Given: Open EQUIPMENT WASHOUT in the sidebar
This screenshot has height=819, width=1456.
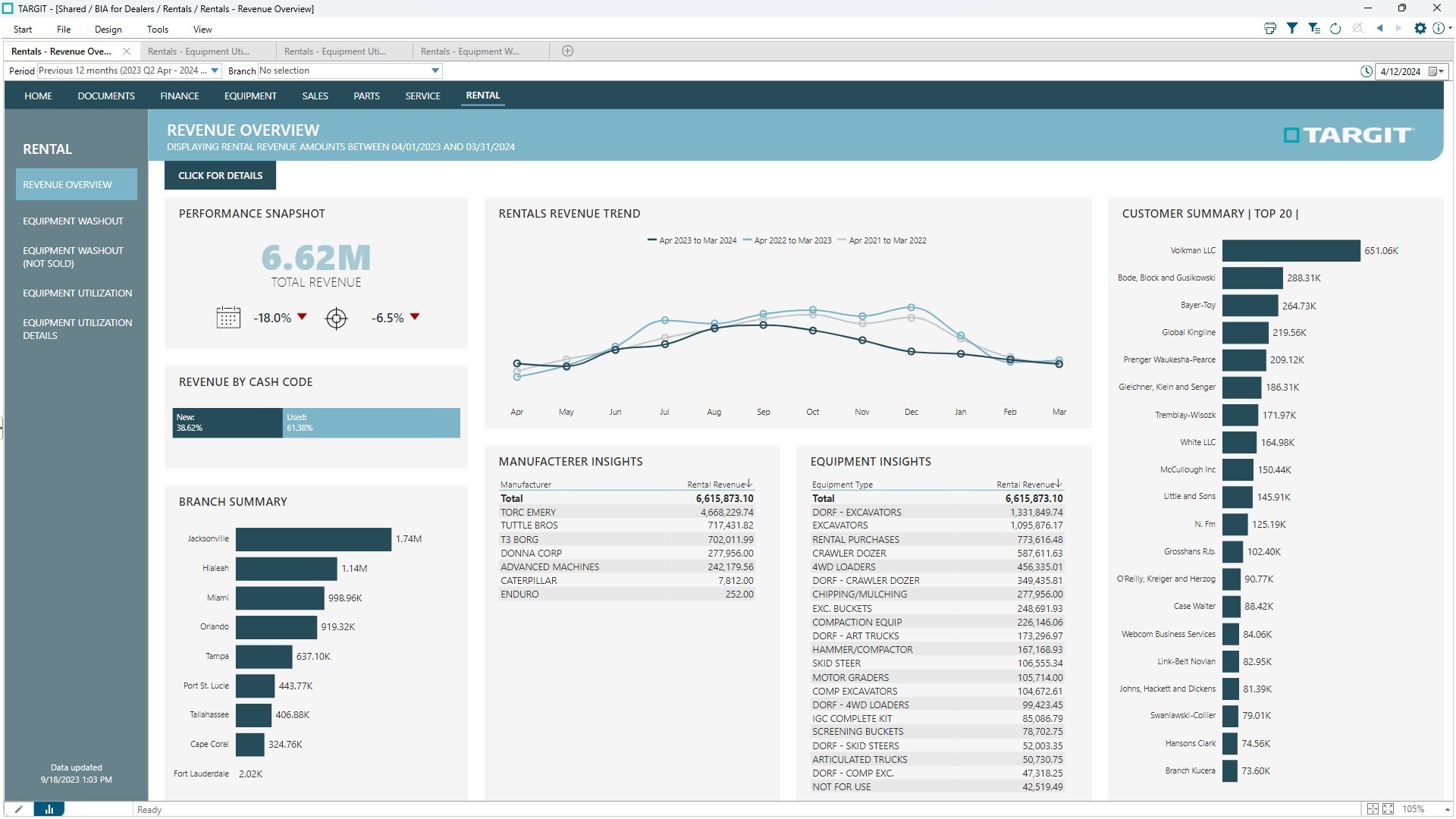Looking at the screenshot, I should (x=73, y=221).
